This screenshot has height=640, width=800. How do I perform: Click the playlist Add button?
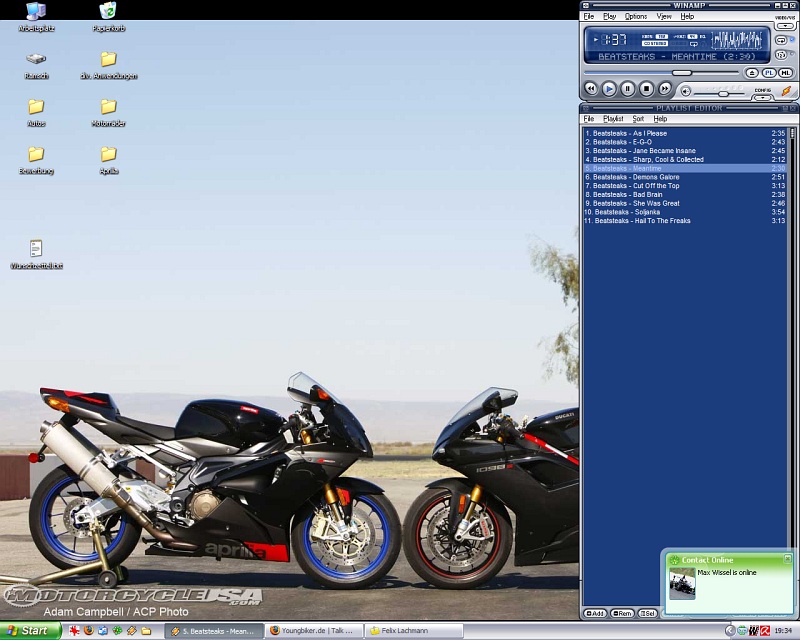(x=595, y=613)
